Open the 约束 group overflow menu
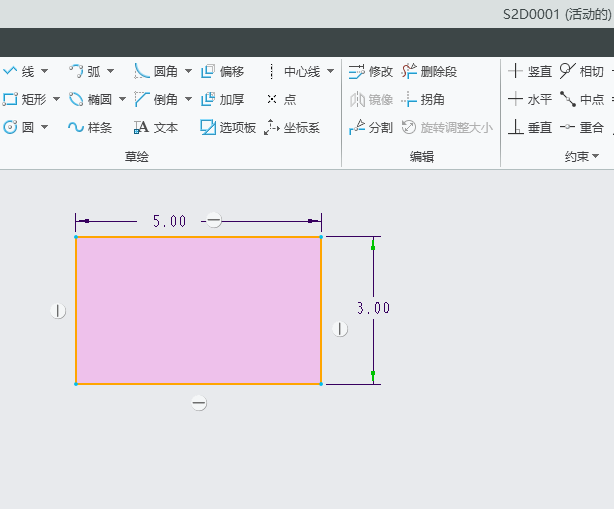The image size is (614, 509). coord(596,156)
